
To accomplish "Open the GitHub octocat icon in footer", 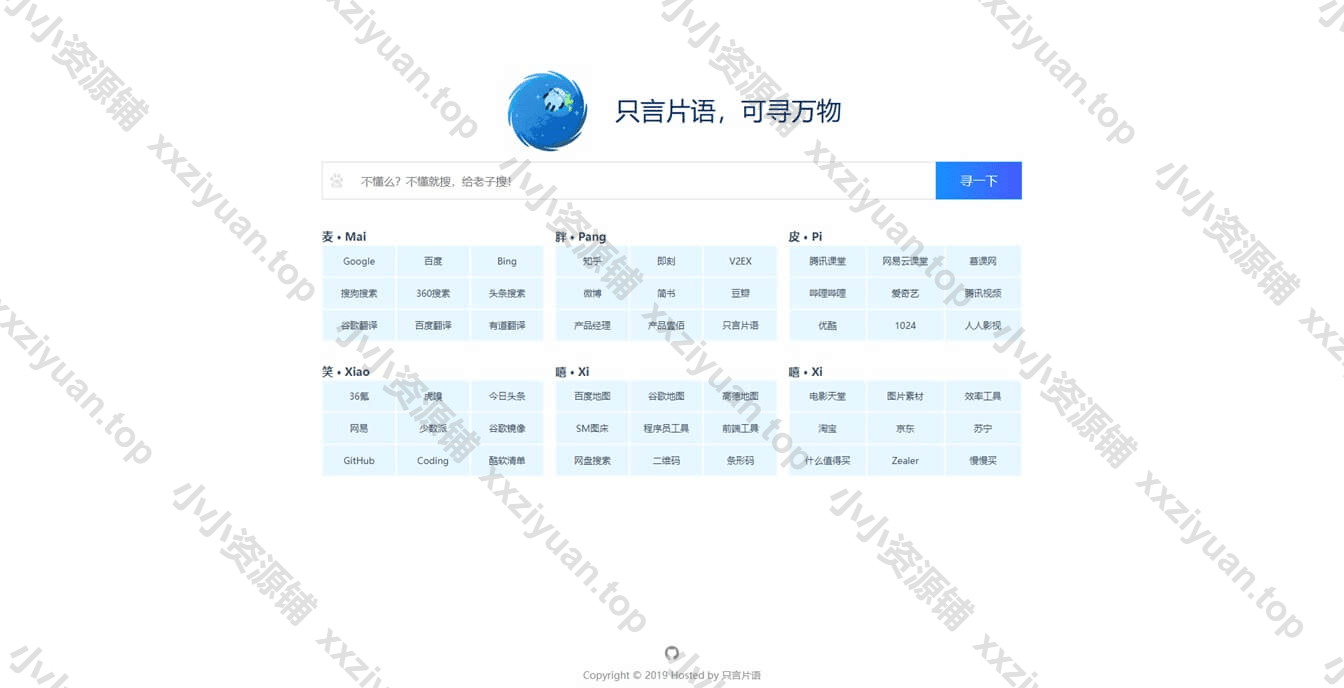I will (672, 653).
